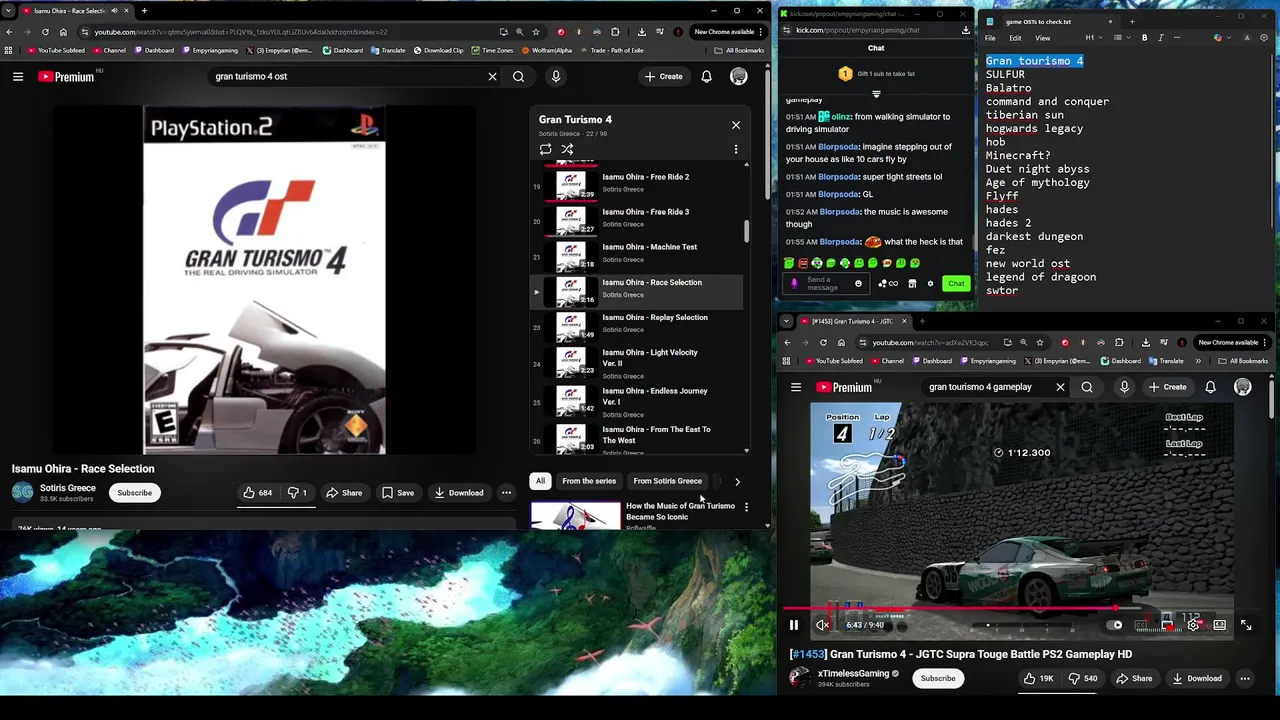Select 'From the series' filter chip

589,481
